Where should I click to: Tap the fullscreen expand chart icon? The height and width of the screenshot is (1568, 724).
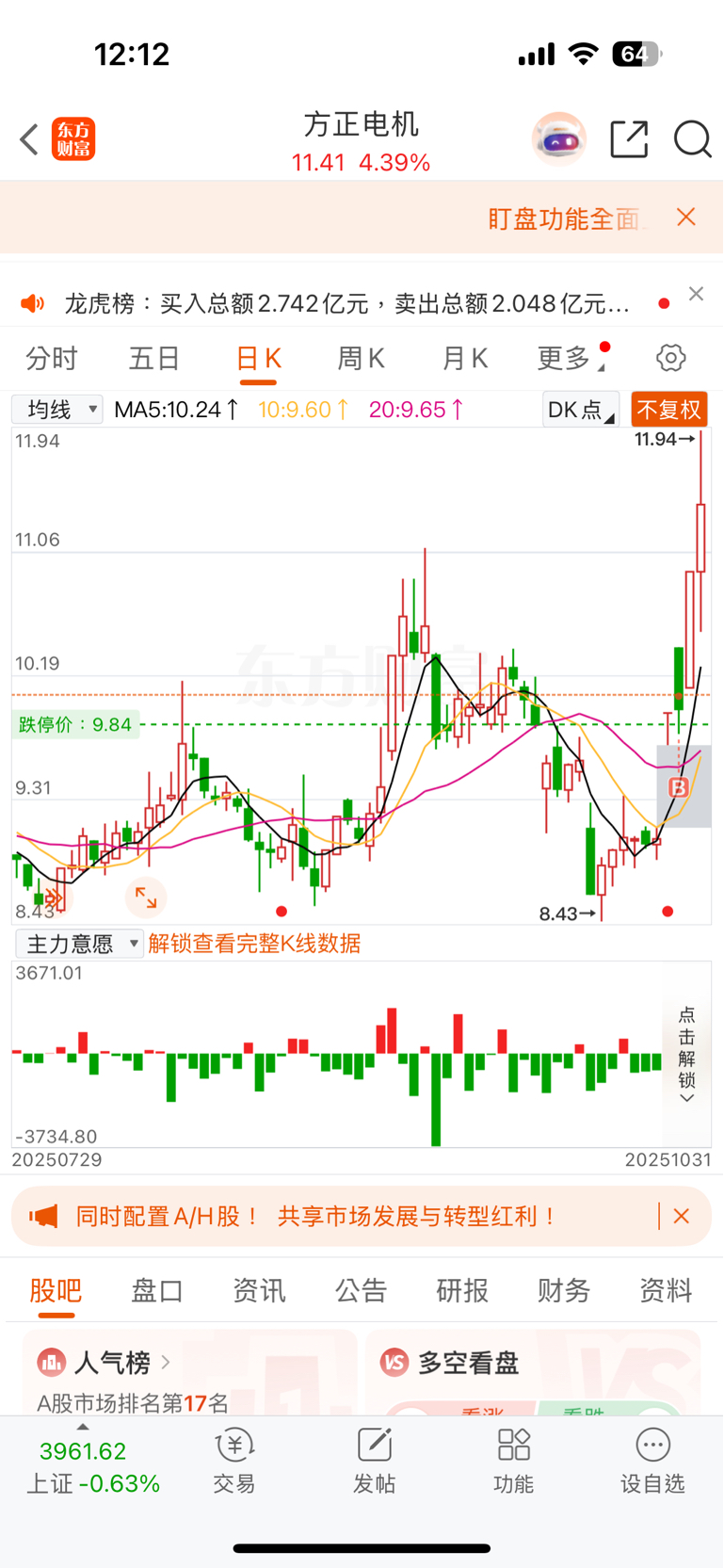tap(146, 897)
